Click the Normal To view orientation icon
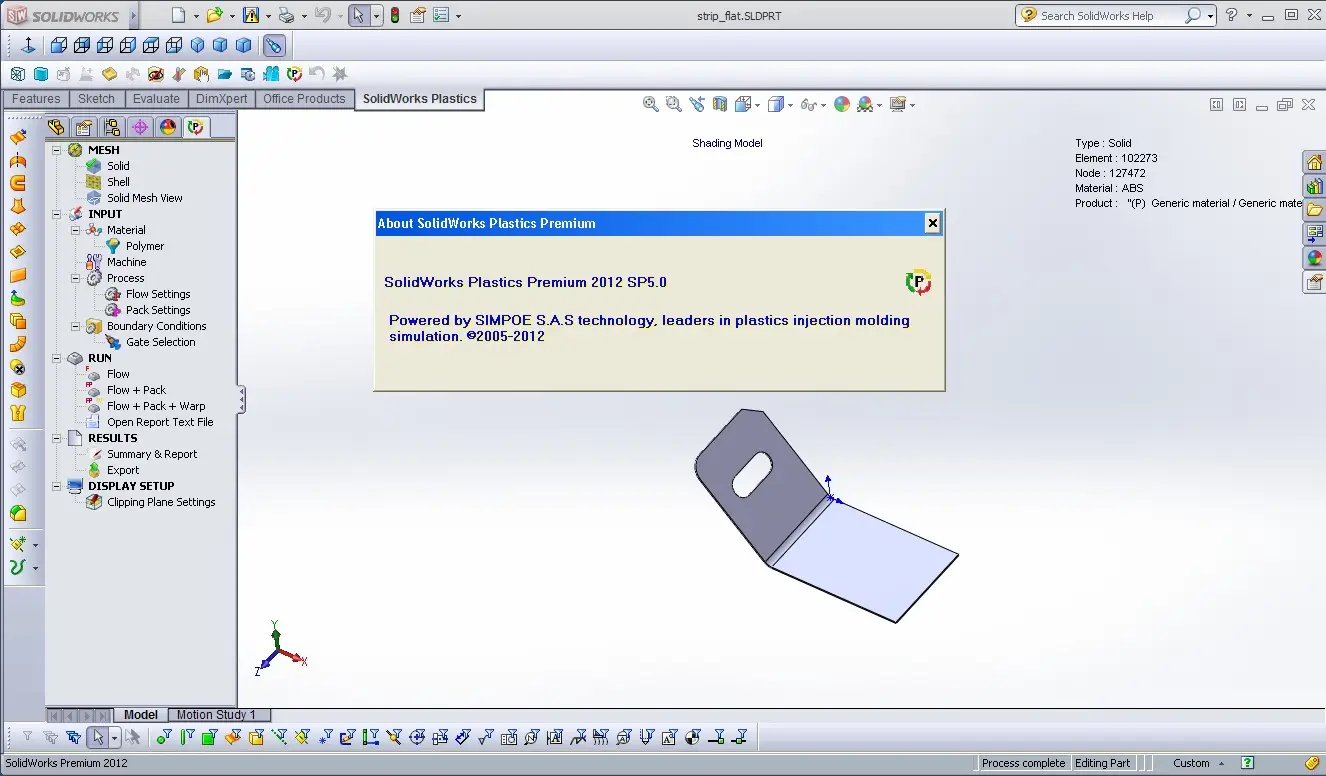The width and height of the screenshot is (1326, 776). [28, 45]
